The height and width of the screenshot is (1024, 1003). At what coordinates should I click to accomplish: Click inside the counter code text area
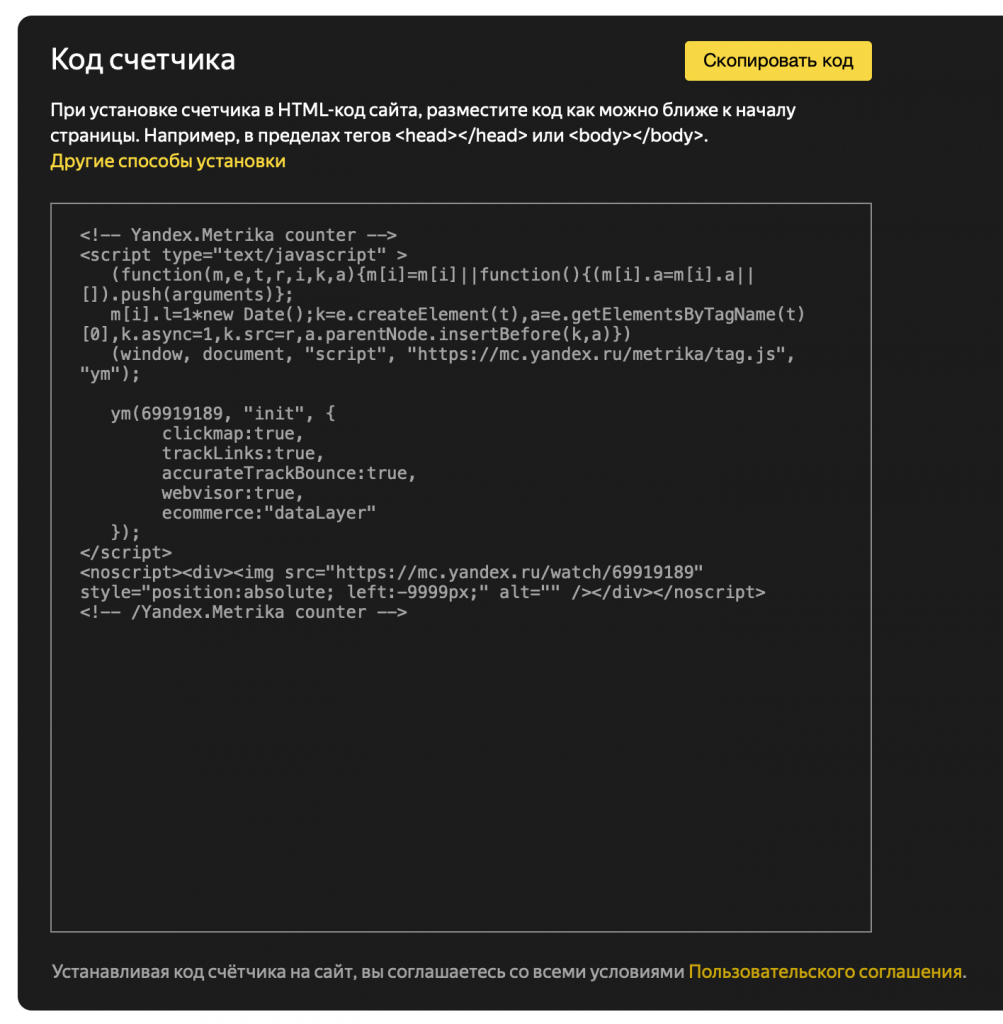tap(461, 567)
